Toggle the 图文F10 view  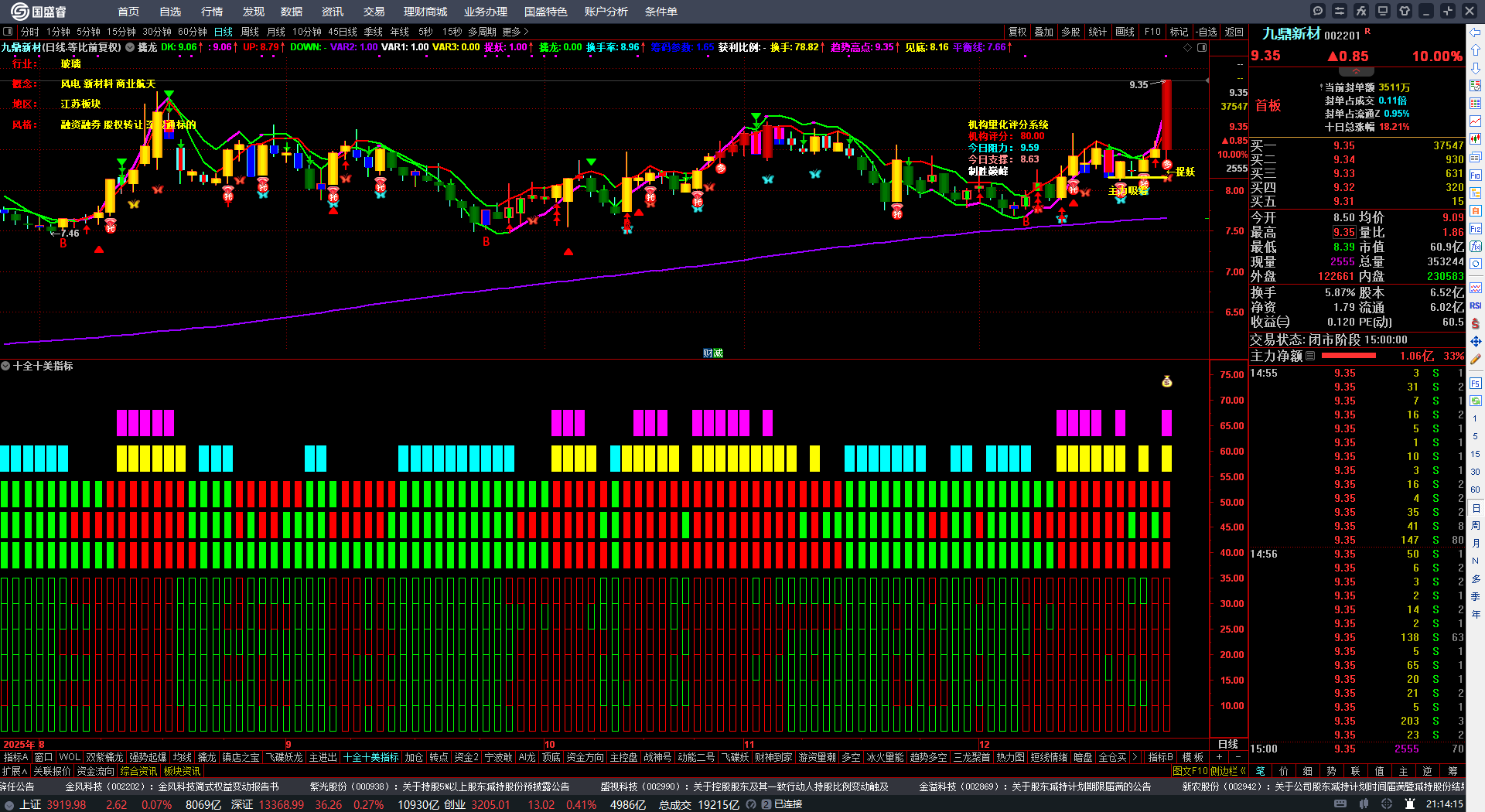(x=1191, y=771)
